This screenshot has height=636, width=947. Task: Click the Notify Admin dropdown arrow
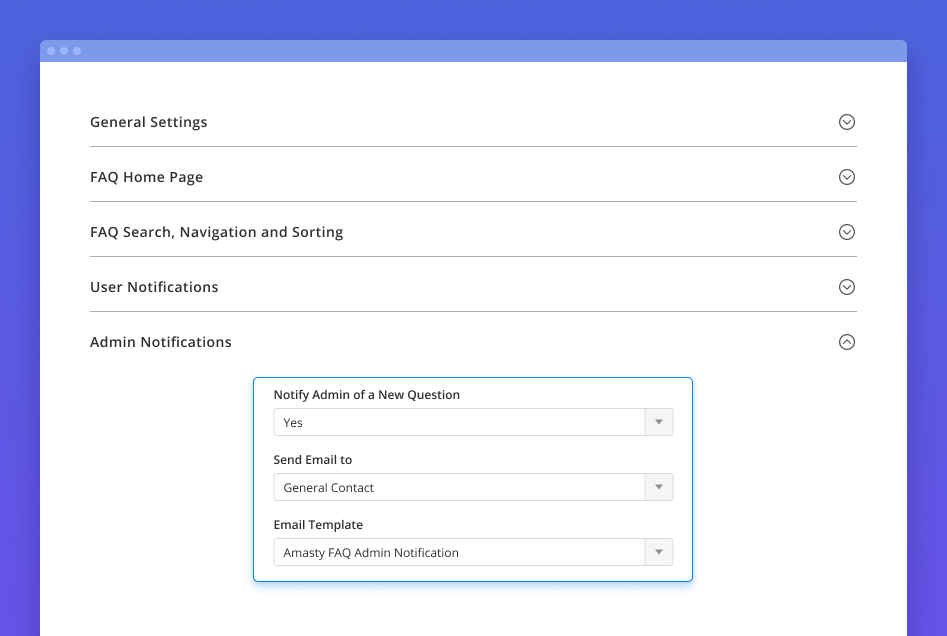coord(658,422)
